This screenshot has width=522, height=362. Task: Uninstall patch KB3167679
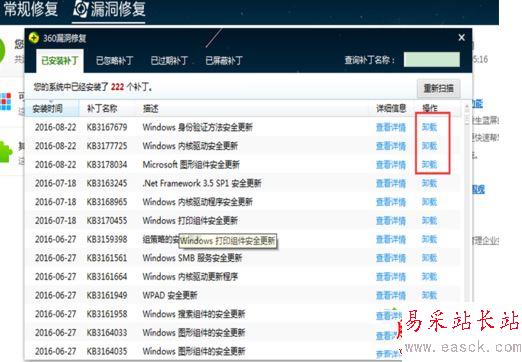click(x=429, y=127)
